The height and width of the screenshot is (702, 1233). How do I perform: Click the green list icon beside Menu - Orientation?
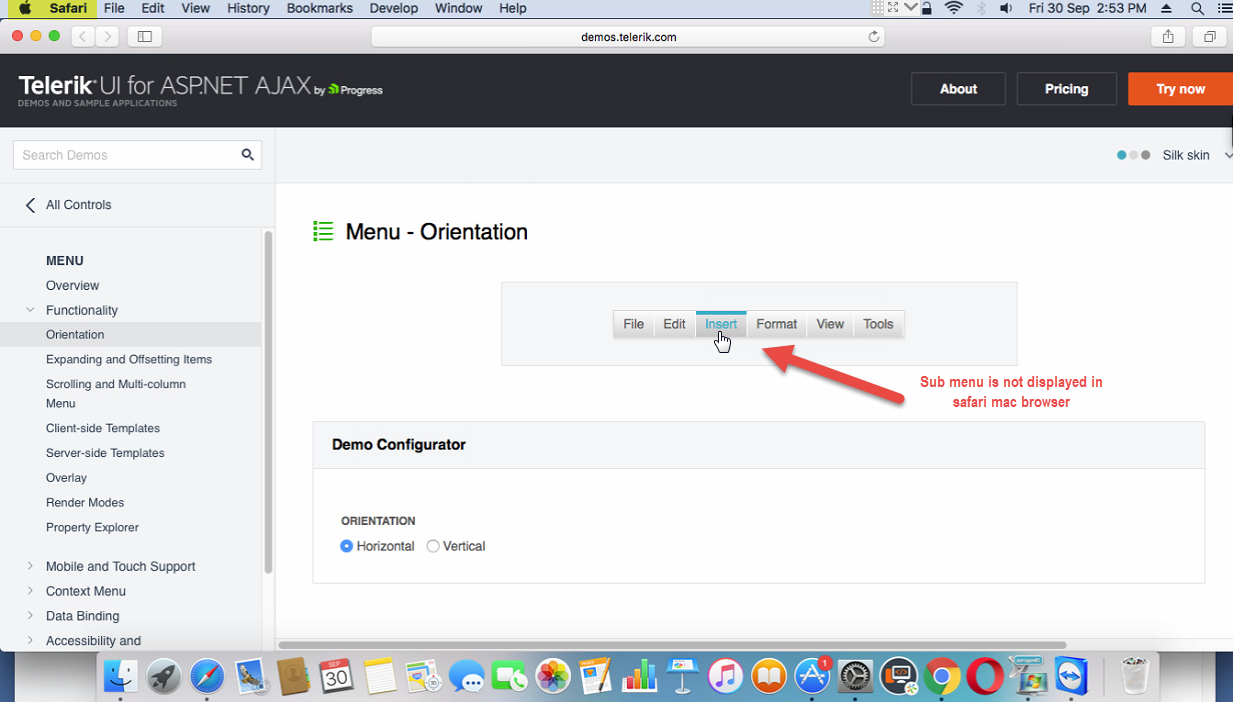click(323, 231)
